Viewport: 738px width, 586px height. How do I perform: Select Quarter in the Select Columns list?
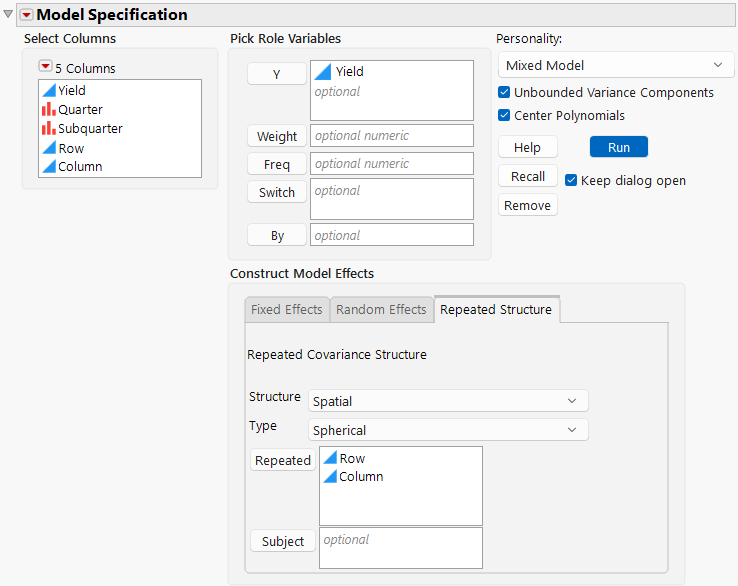(x=80, y=109)
